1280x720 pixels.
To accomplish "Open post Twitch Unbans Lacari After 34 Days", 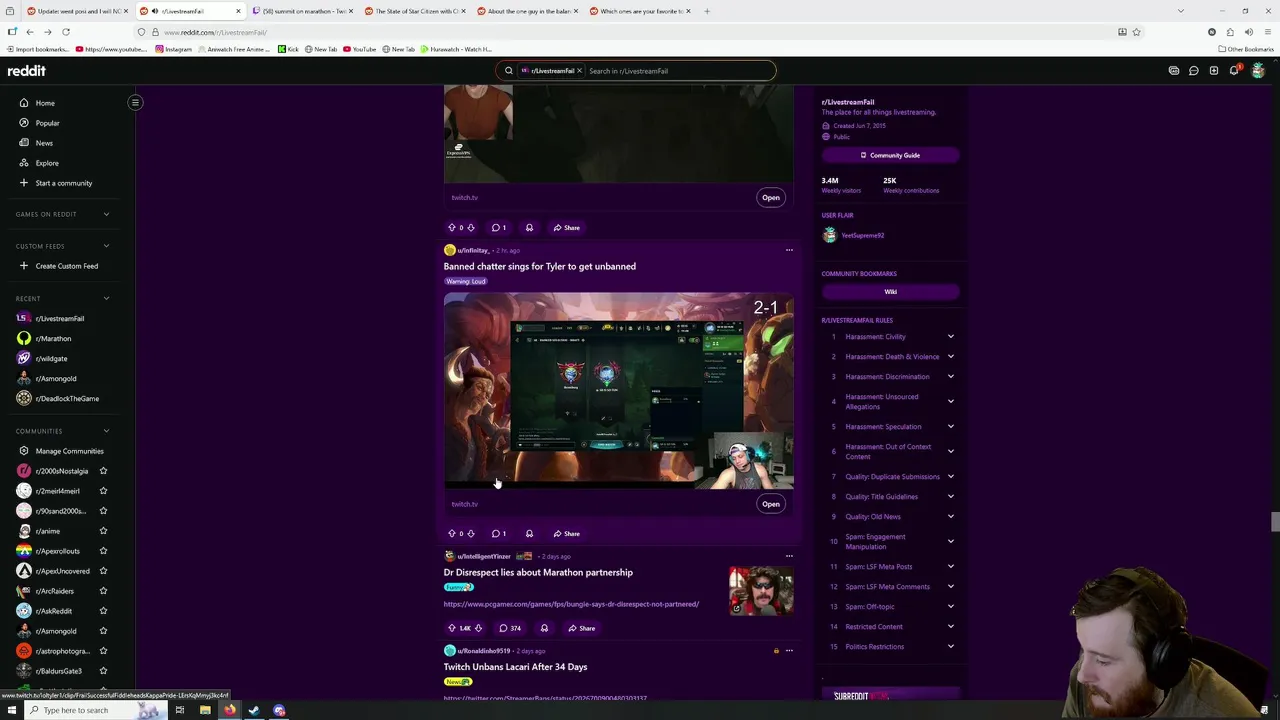I will click(515, 667).
